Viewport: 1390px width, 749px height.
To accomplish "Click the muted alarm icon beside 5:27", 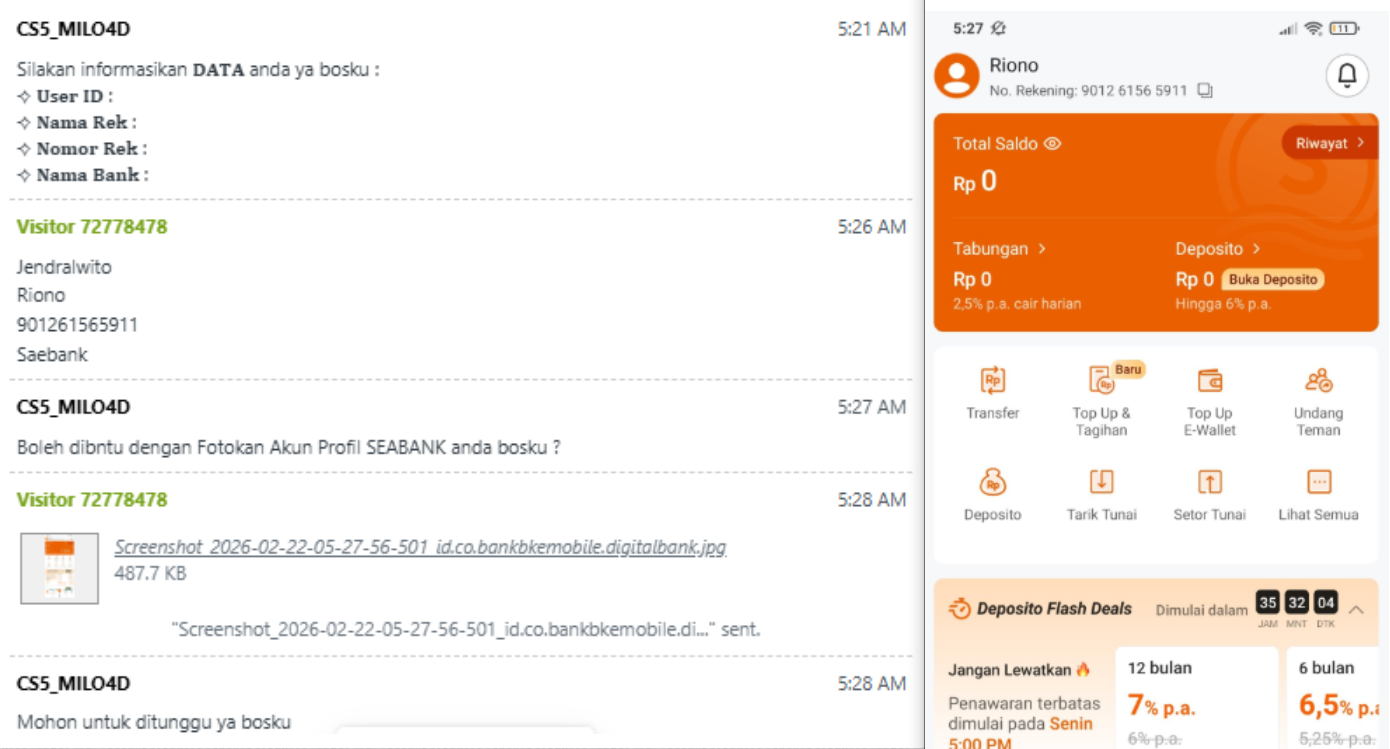I will pyautogui.click(x=998, y=29).
